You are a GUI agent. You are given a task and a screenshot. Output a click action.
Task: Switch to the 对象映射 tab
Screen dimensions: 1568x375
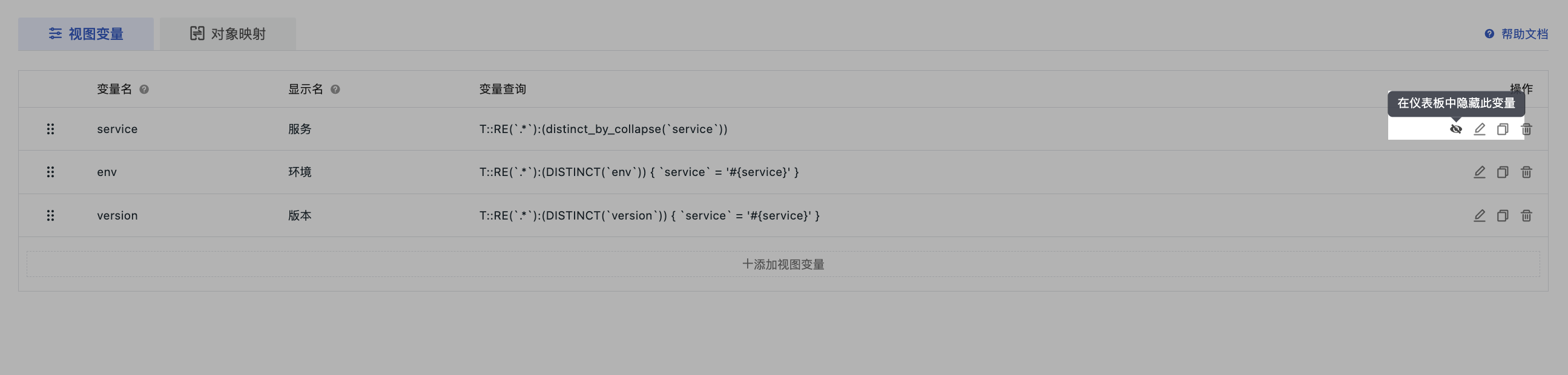(x=228, y=34)
